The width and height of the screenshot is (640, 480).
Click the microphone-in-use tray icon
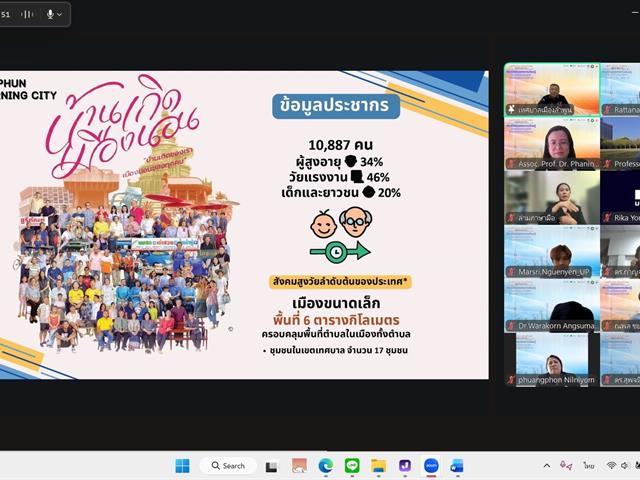pyautogui.click(x=566, y=465)
